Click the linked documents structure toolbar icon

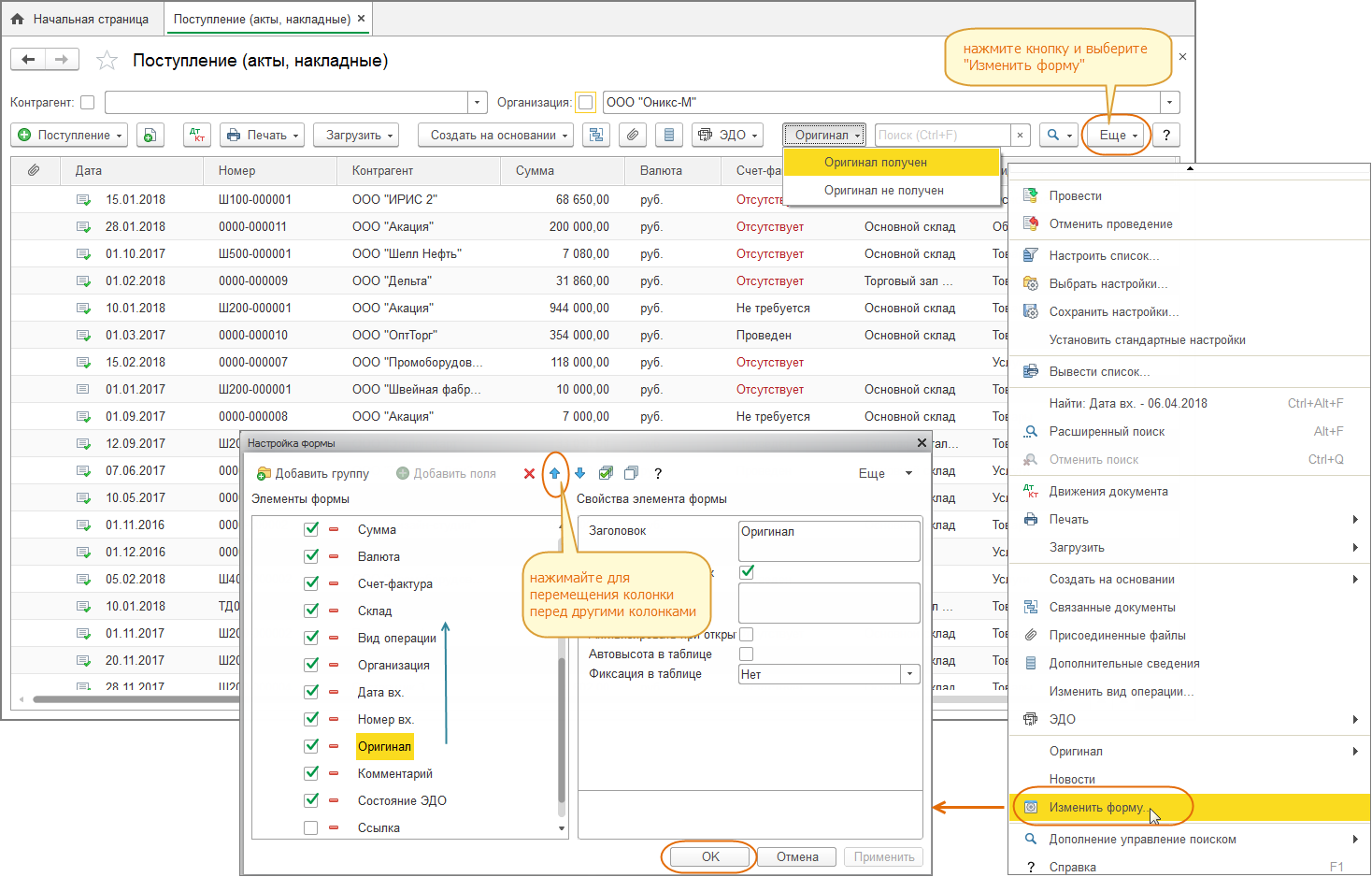coord(595,135)
